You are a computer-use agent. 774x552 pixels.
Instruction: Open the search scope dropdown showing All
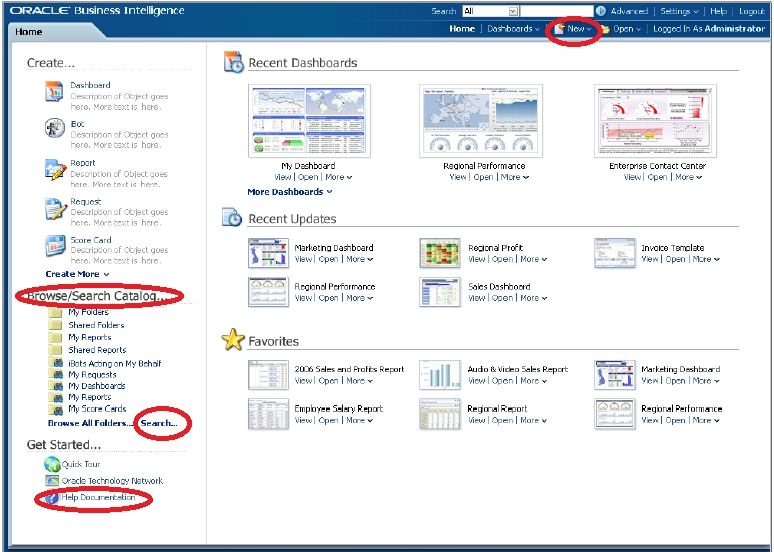(x=513, y=11)
